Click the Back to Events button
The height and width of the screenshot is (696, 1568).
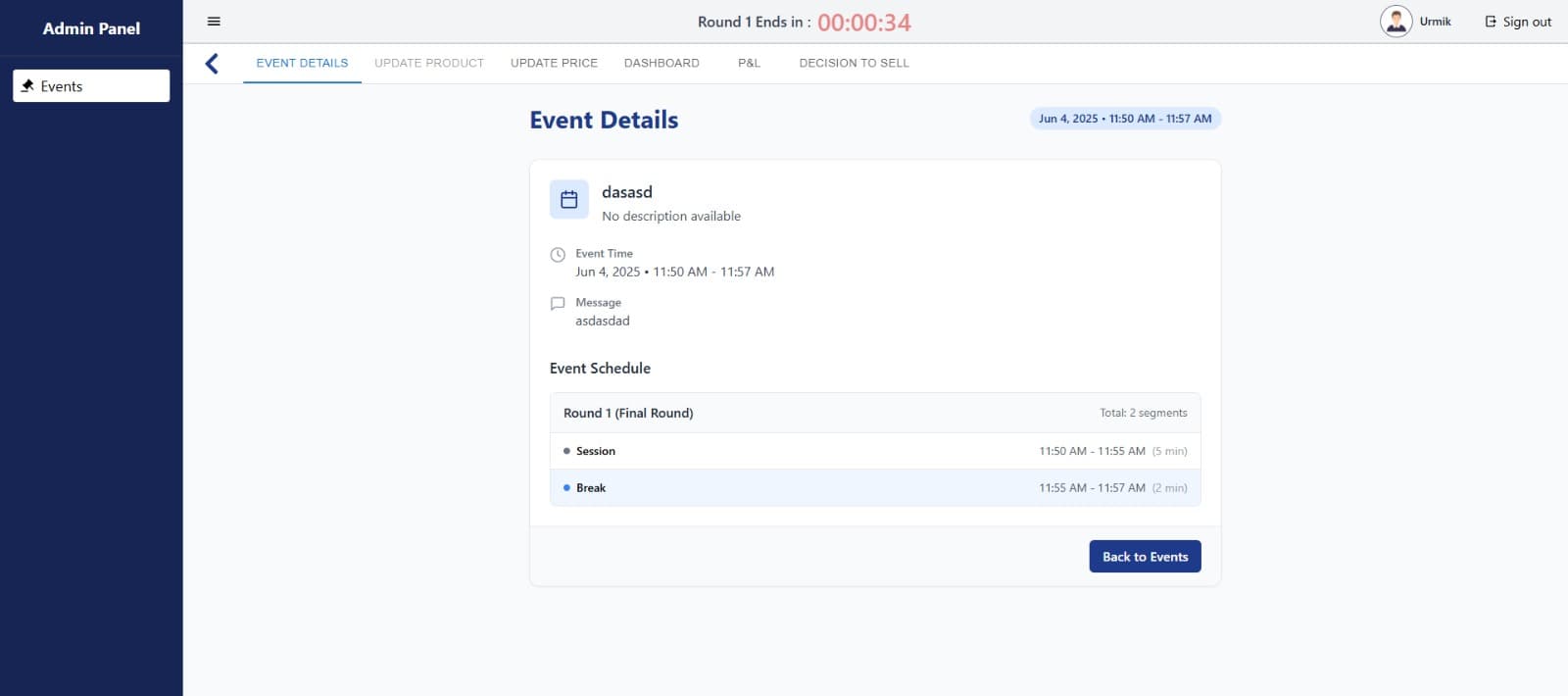click(1145, 557)
